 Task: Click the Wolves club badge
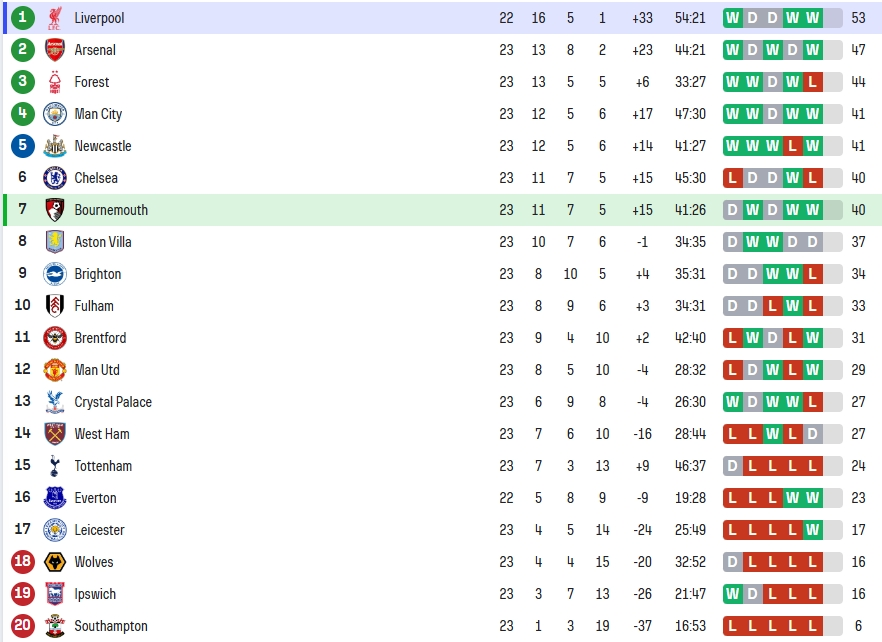click(55, 562)
